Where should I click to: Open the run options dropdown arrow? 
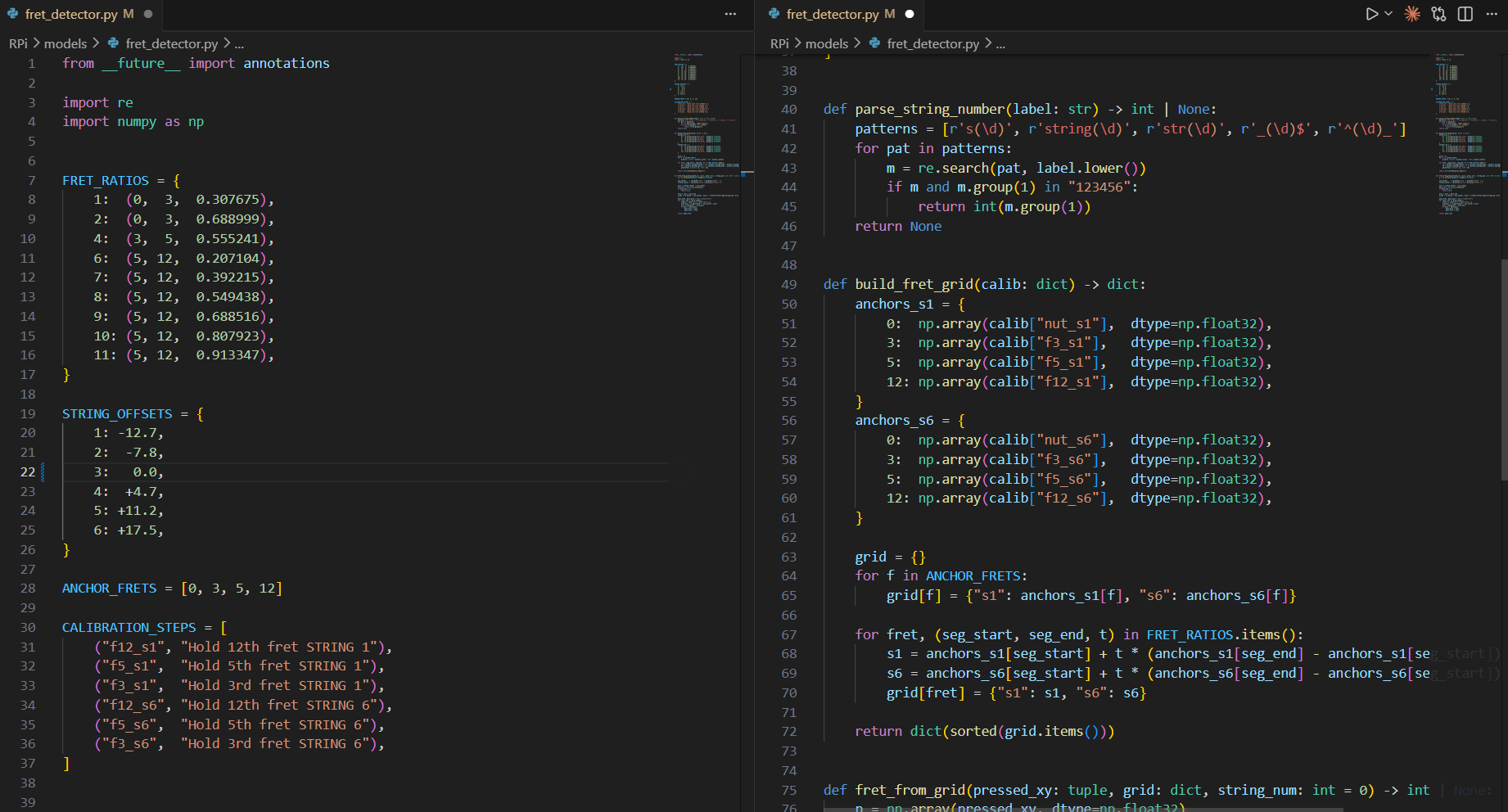tap(1388, 14)
